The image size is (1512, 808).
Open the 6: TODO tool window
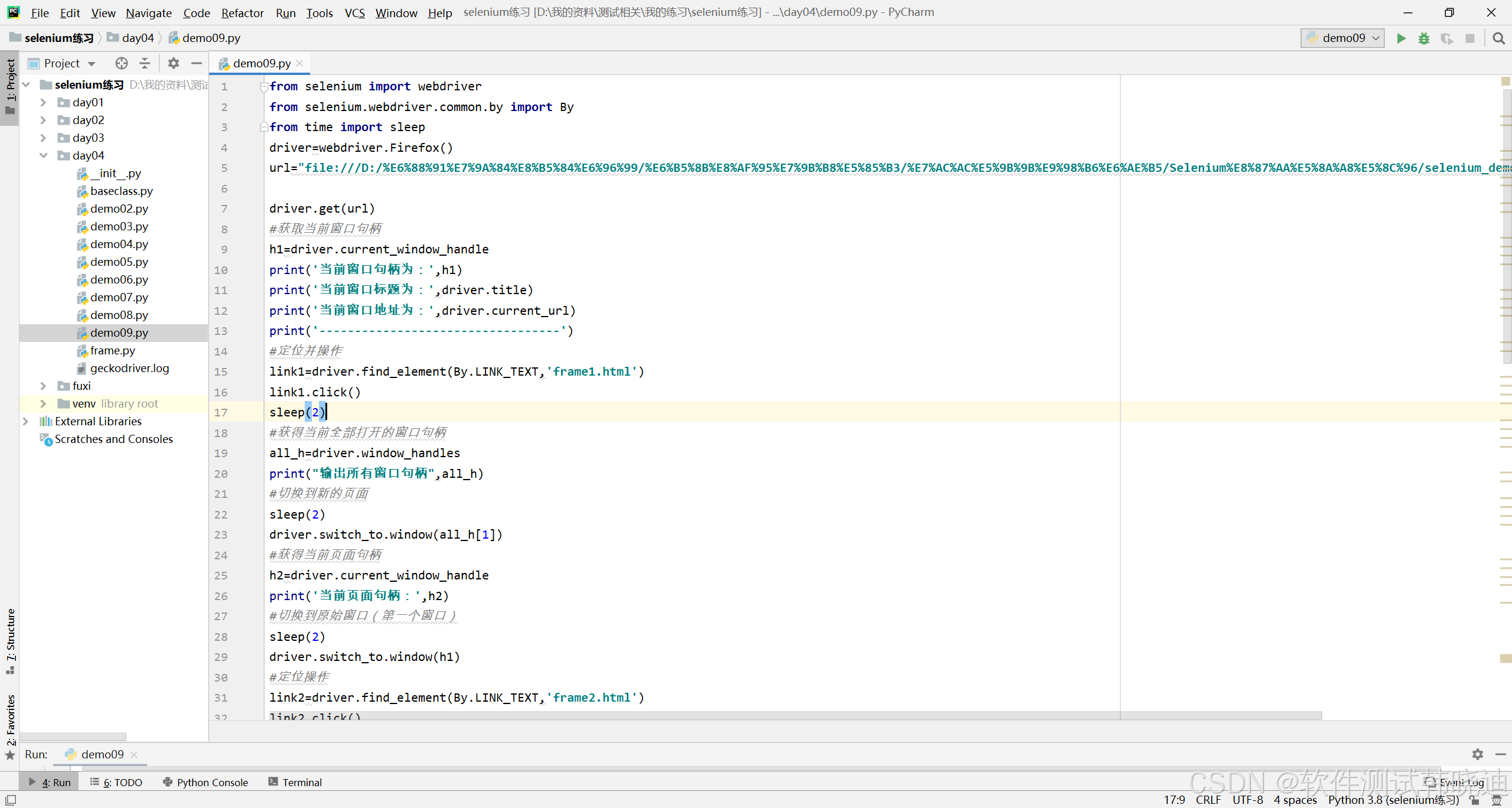click(x=116, y=782)
